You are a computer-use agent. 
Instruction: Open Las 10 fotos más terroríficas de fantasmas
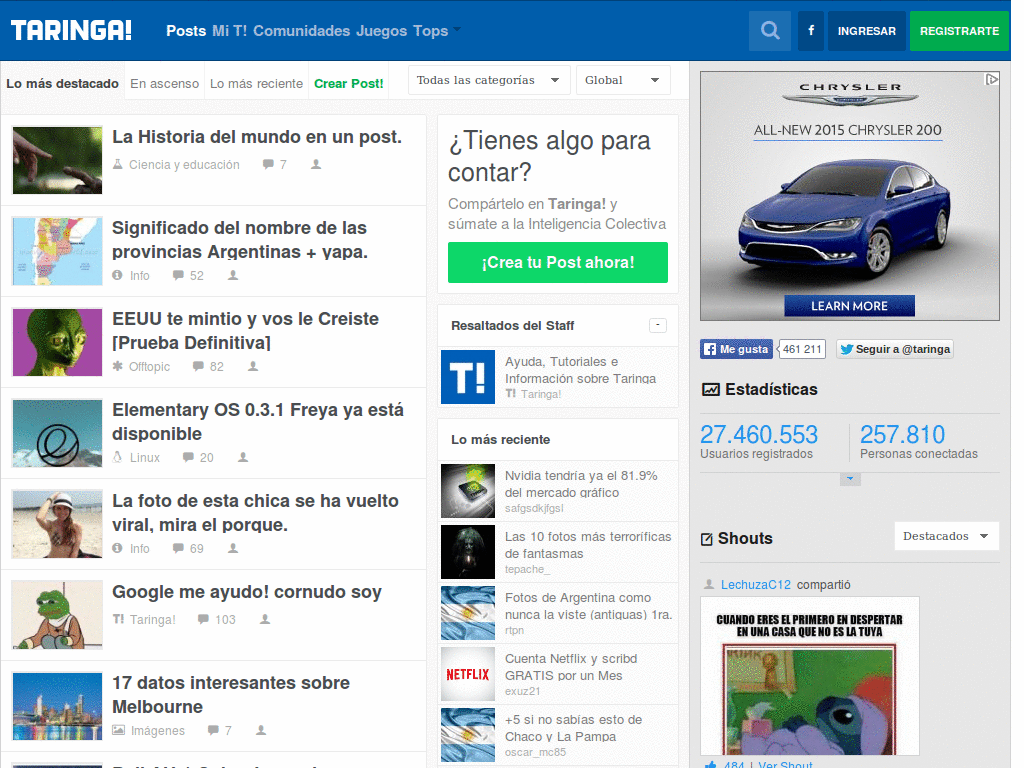(588, 545)
